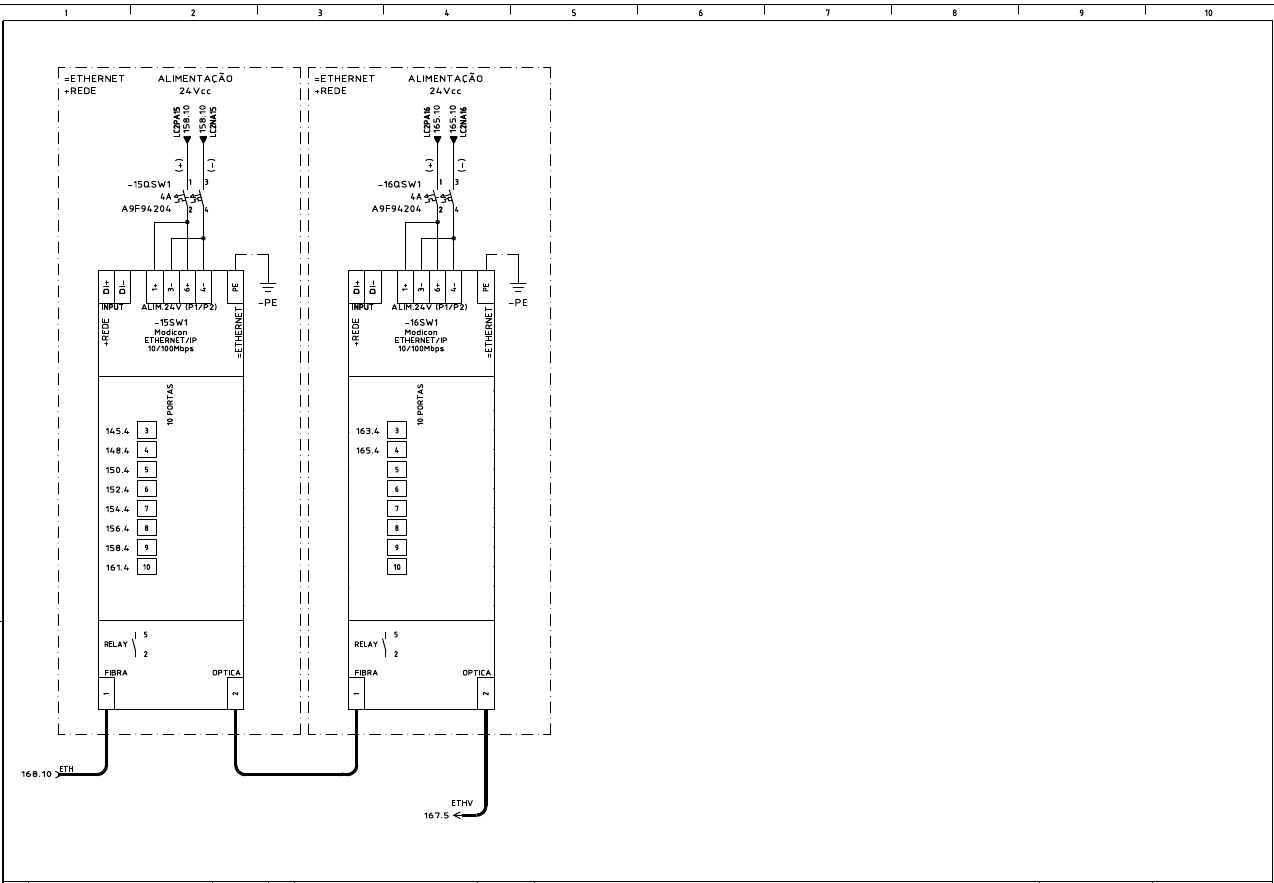Click column 5 in the top ruler
1274x883 pixels.
coord(574,13)
